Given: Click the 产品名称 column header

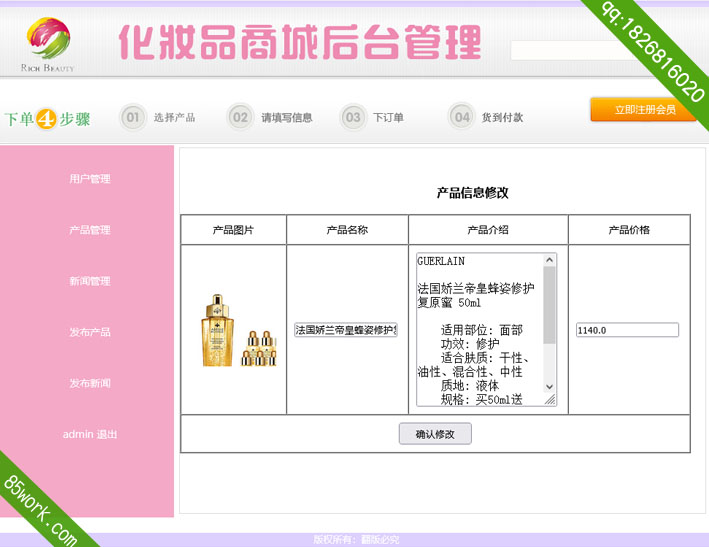Looking at the screenshot, I should (347, 230).
